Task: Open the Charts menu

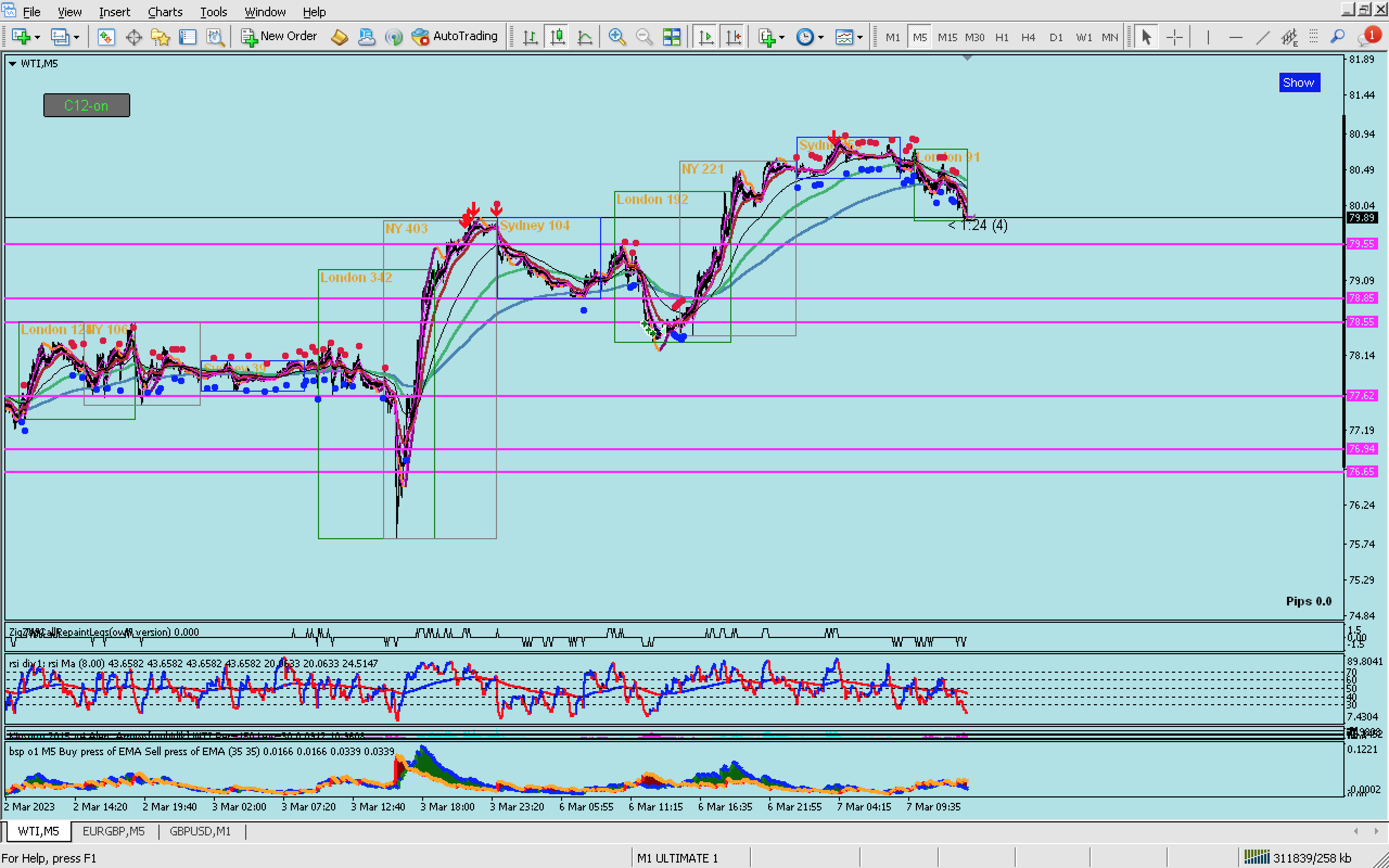Action: (x=165, y=11)
